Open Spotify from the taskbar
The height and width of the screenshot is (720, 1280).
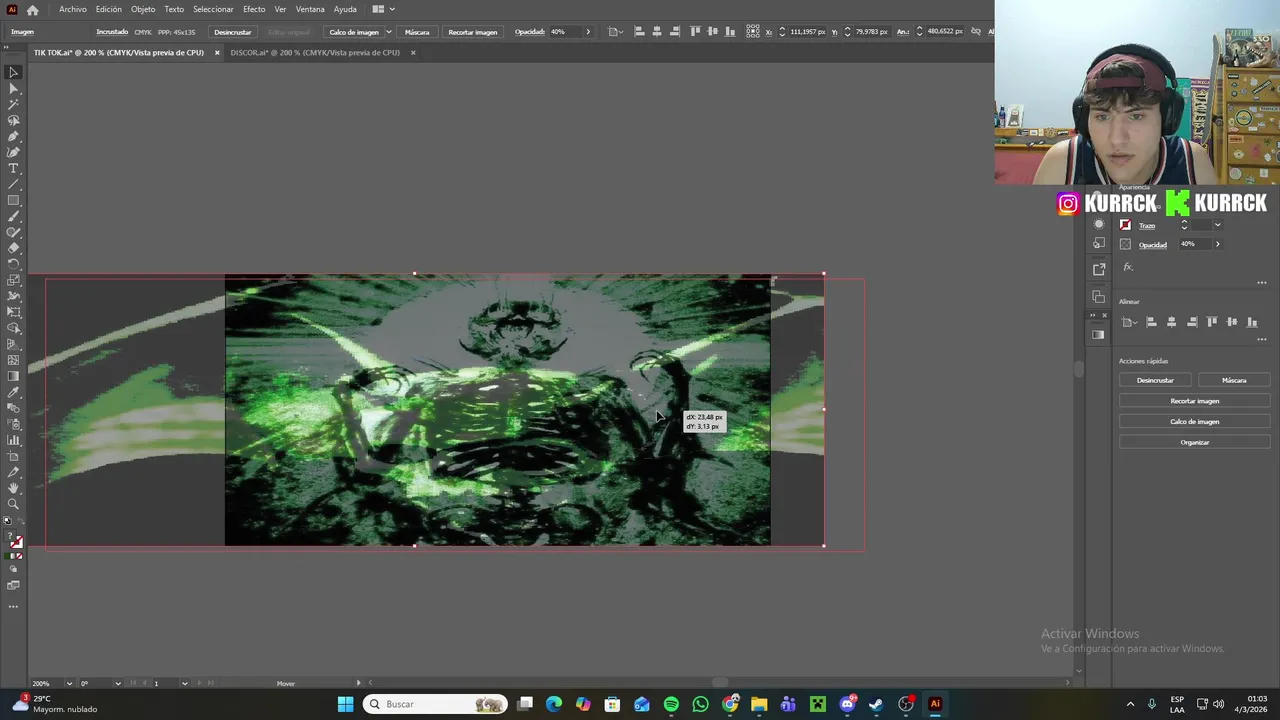(671, 704)
